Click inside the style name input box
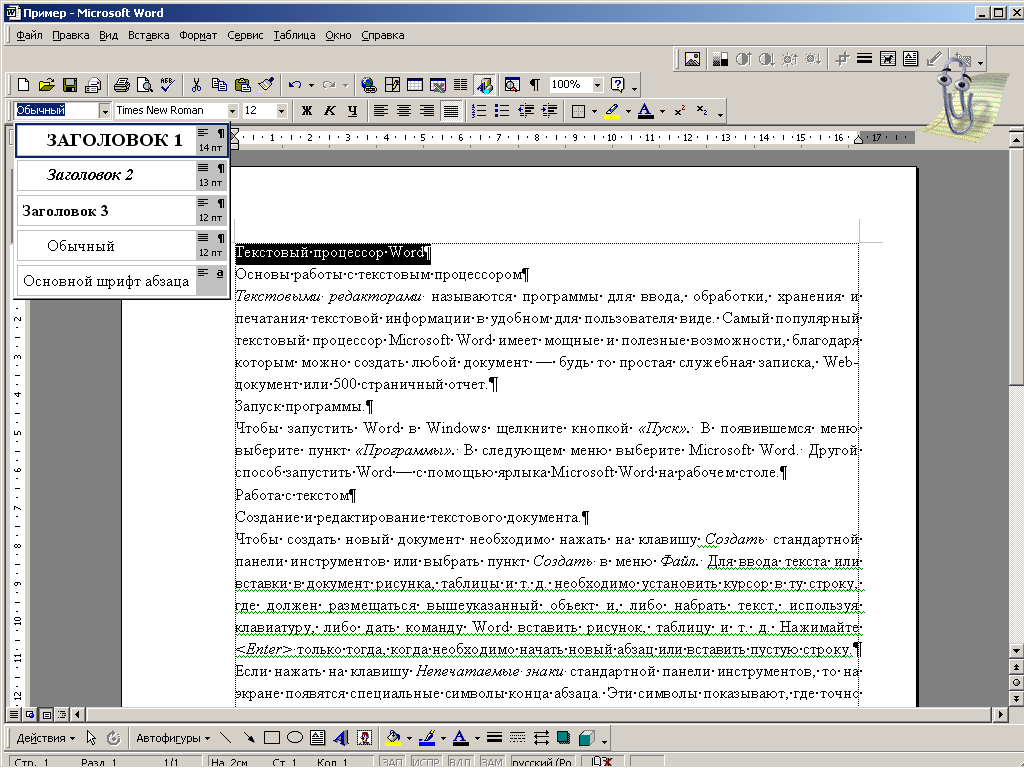 pos(57,111)
